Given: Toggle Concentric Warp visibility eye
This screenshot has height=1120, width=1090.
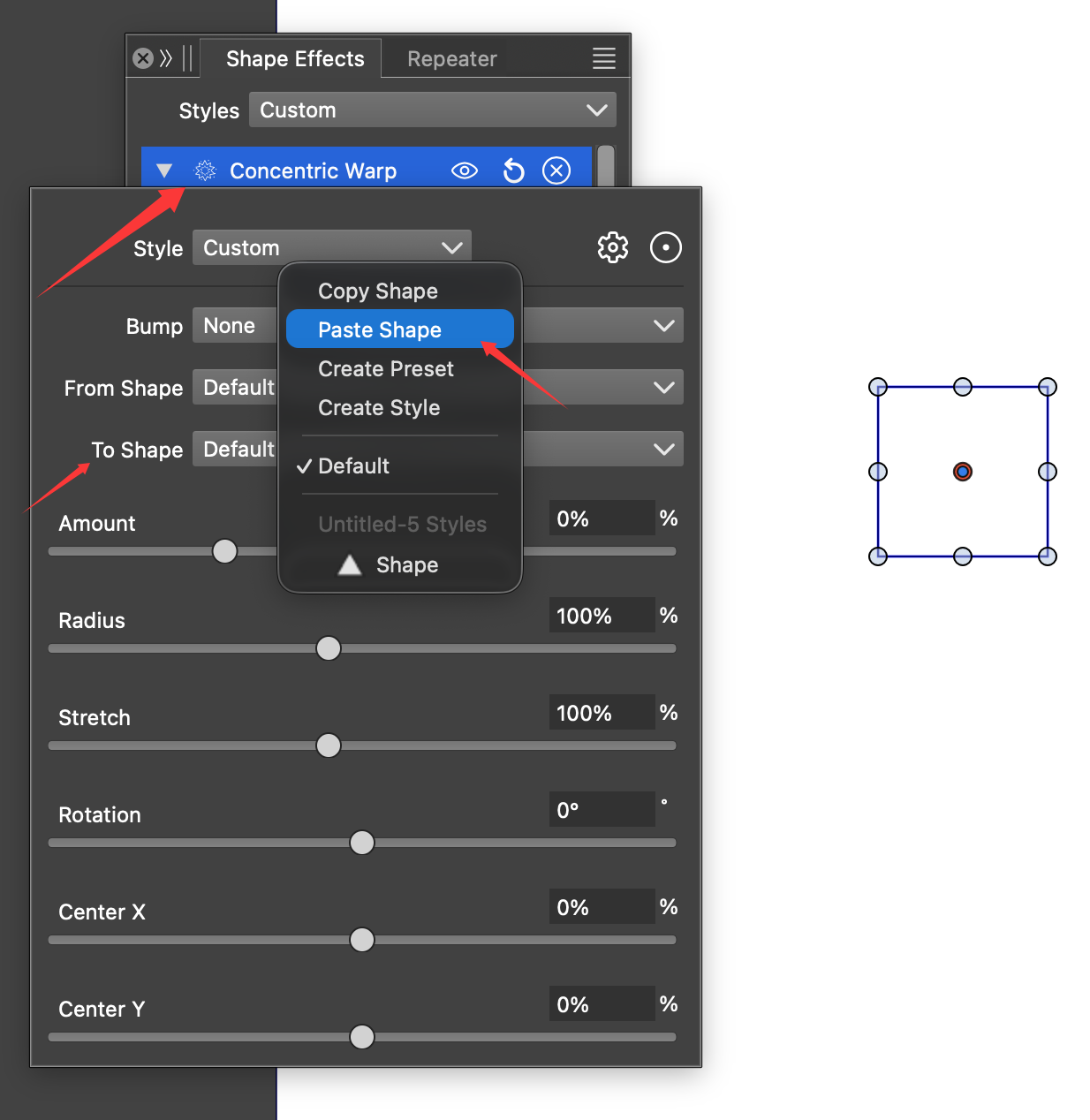Looking at the screenshot, I should tap(465, 170).
